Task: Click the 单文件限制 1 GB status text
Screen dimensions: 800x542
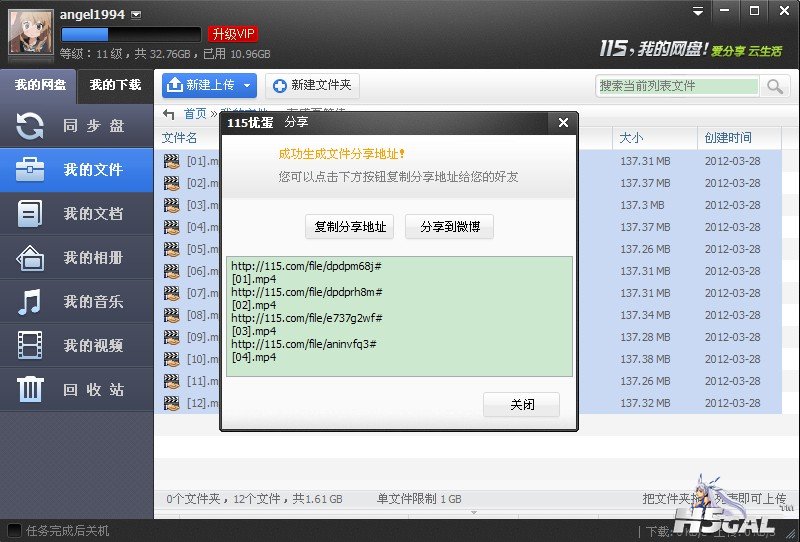Action: tap(419, 499)
